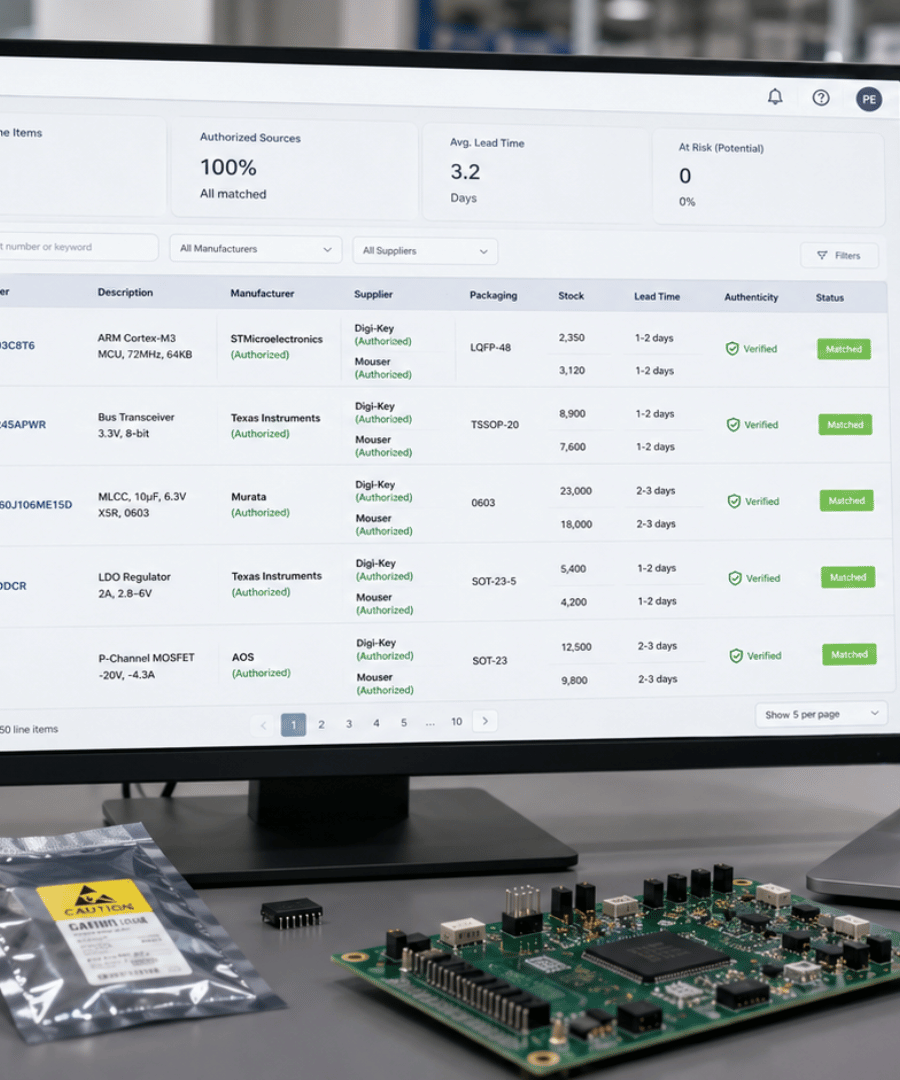Screen dimensions: 900x1080
Task: Sort by the Lead Time column header
Action: click(657, 296)
